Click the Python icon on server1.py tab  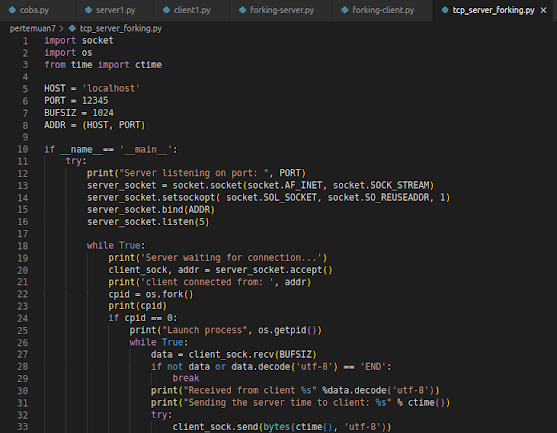click(88, 10)
